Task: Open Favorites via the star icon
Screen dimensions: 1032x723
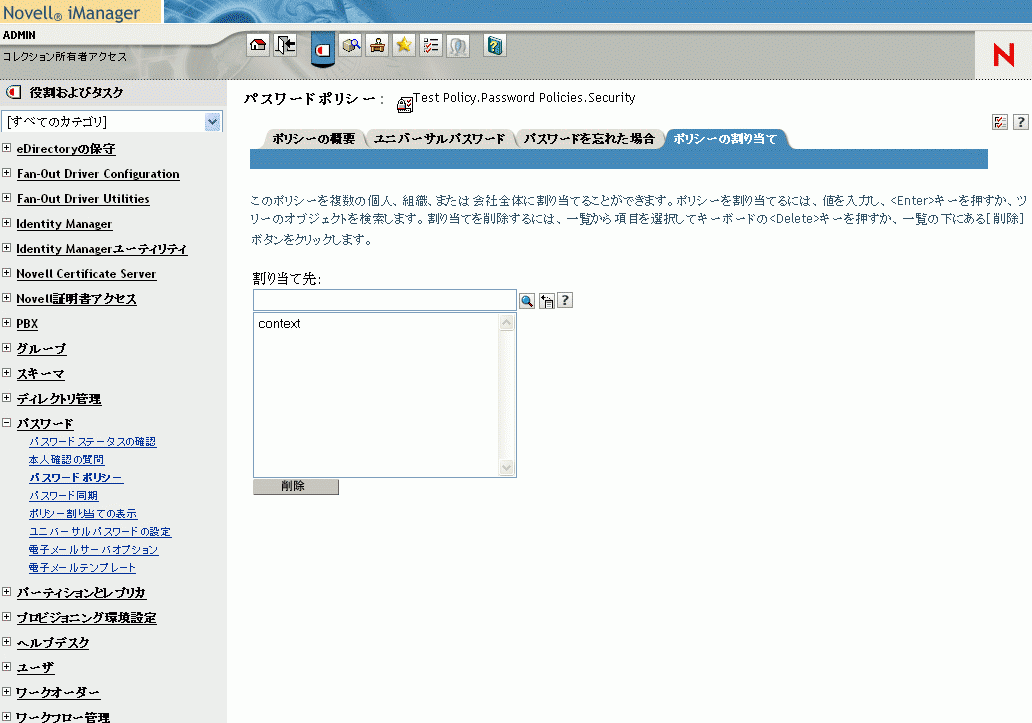Action: coord(404,45)
